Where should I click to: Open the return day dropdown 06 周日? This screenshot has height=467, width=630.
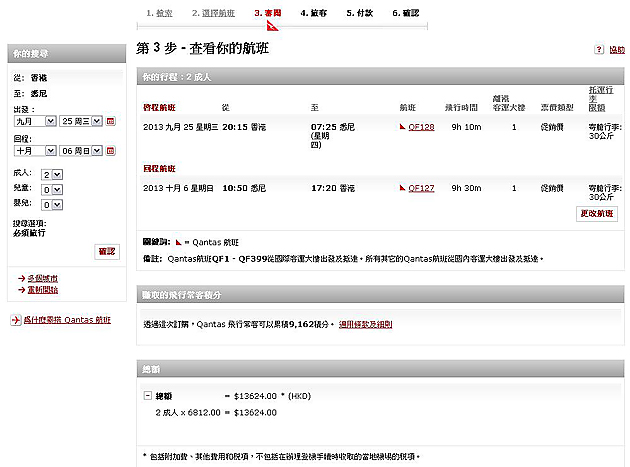(82, 151)
